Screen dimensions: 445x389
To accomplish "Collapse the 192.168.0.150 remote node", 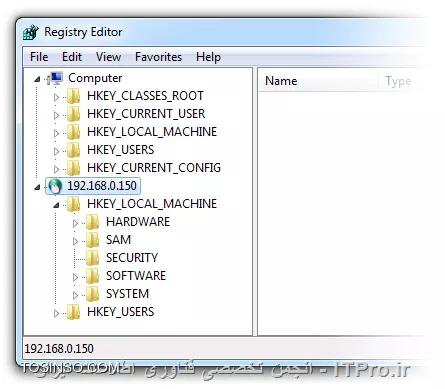I will [37, 187].
